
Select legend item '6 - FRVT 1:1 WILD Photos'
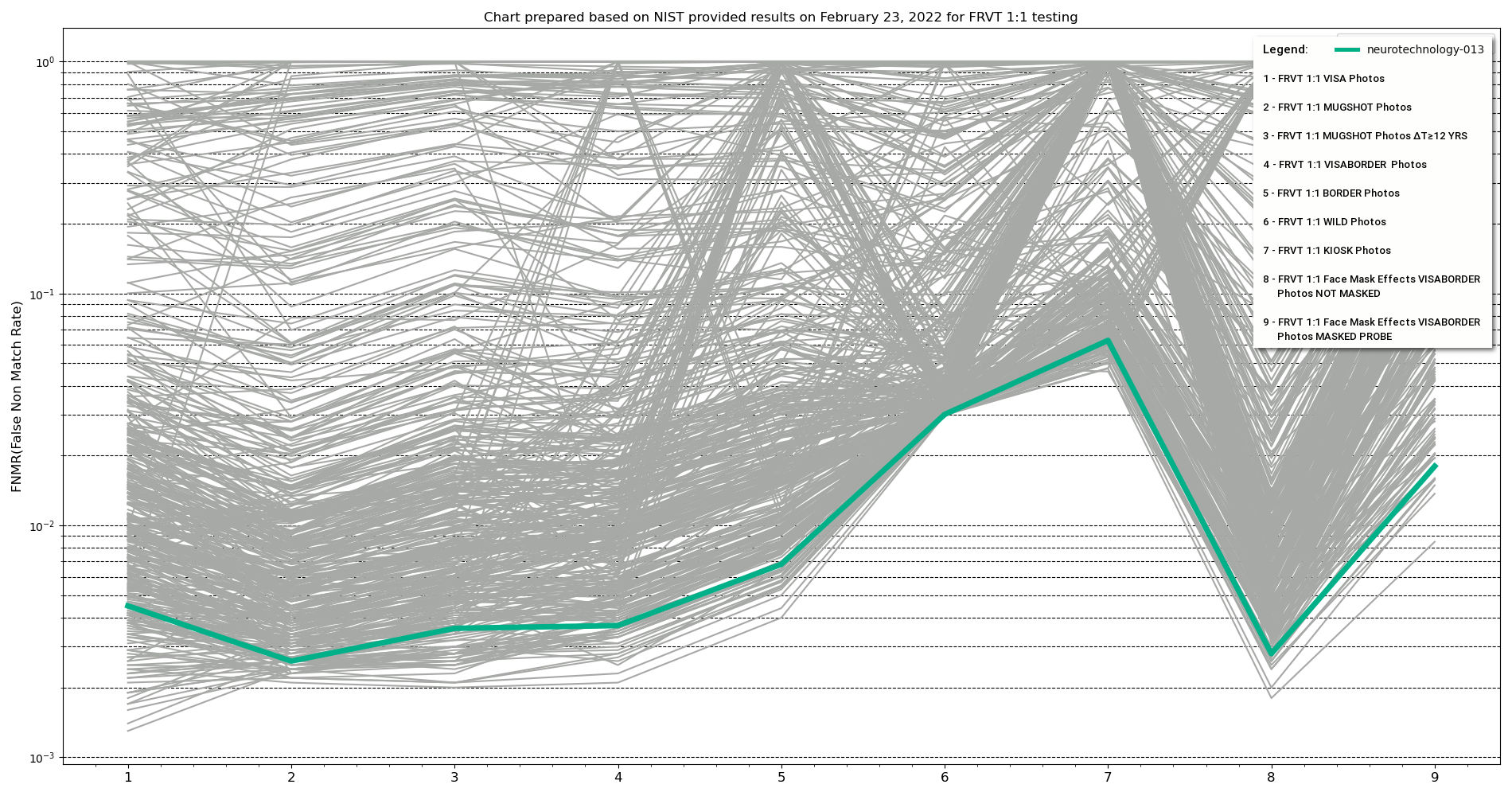[x=1324, y=221]
